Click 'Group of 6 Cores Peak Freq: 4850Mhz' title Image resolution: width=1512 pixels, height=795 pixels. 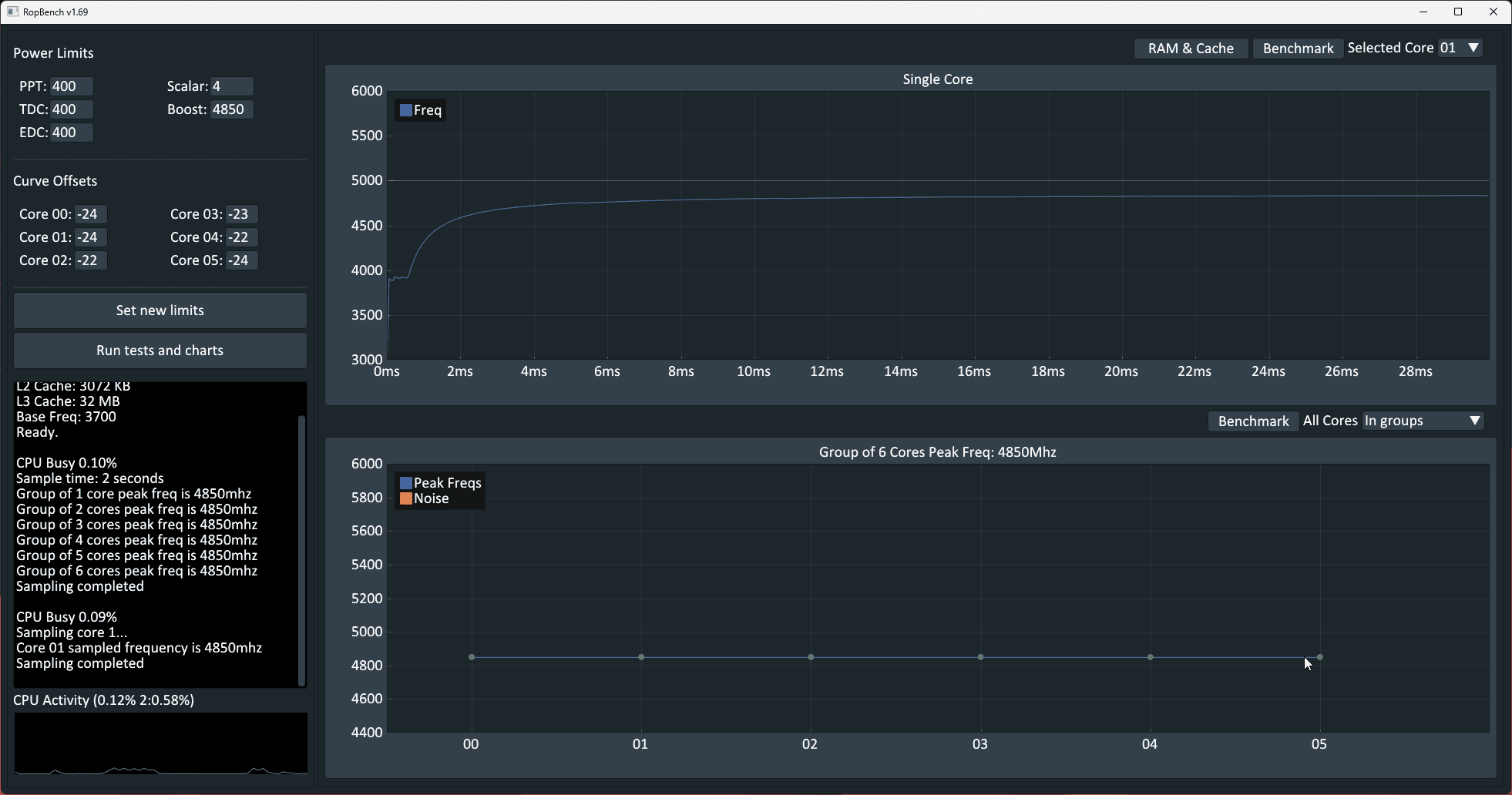[938, 452]
